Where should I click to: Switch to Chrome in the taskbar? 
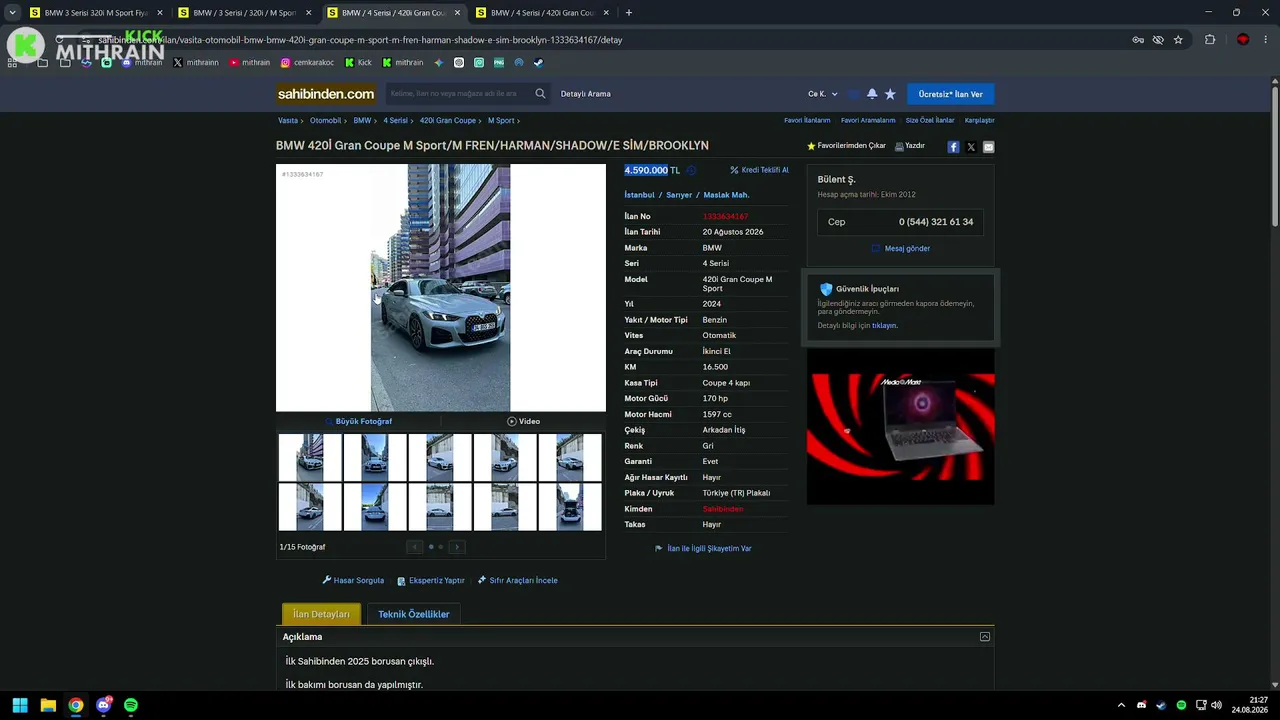tap(76, 705)
